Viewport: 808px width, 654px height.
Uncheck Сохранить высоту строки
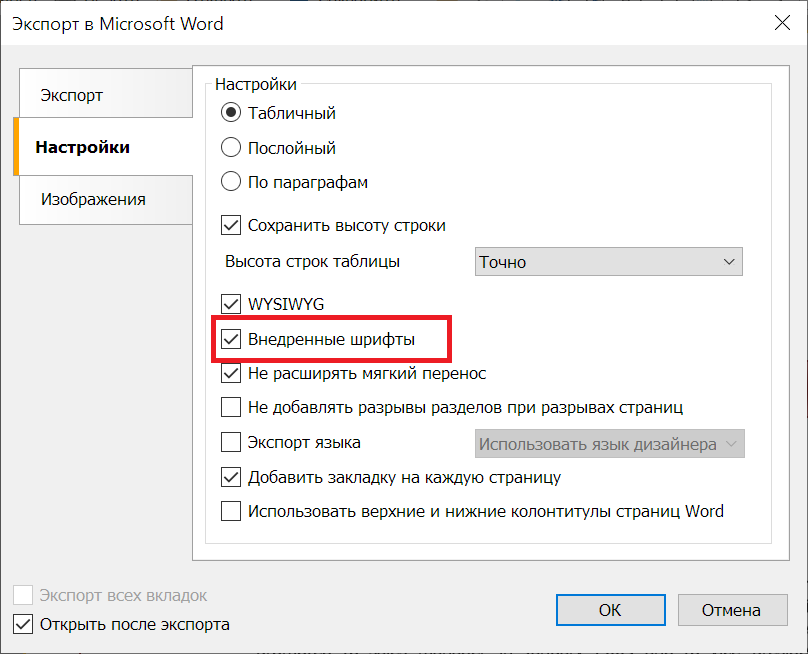click(x=231, y=225)
